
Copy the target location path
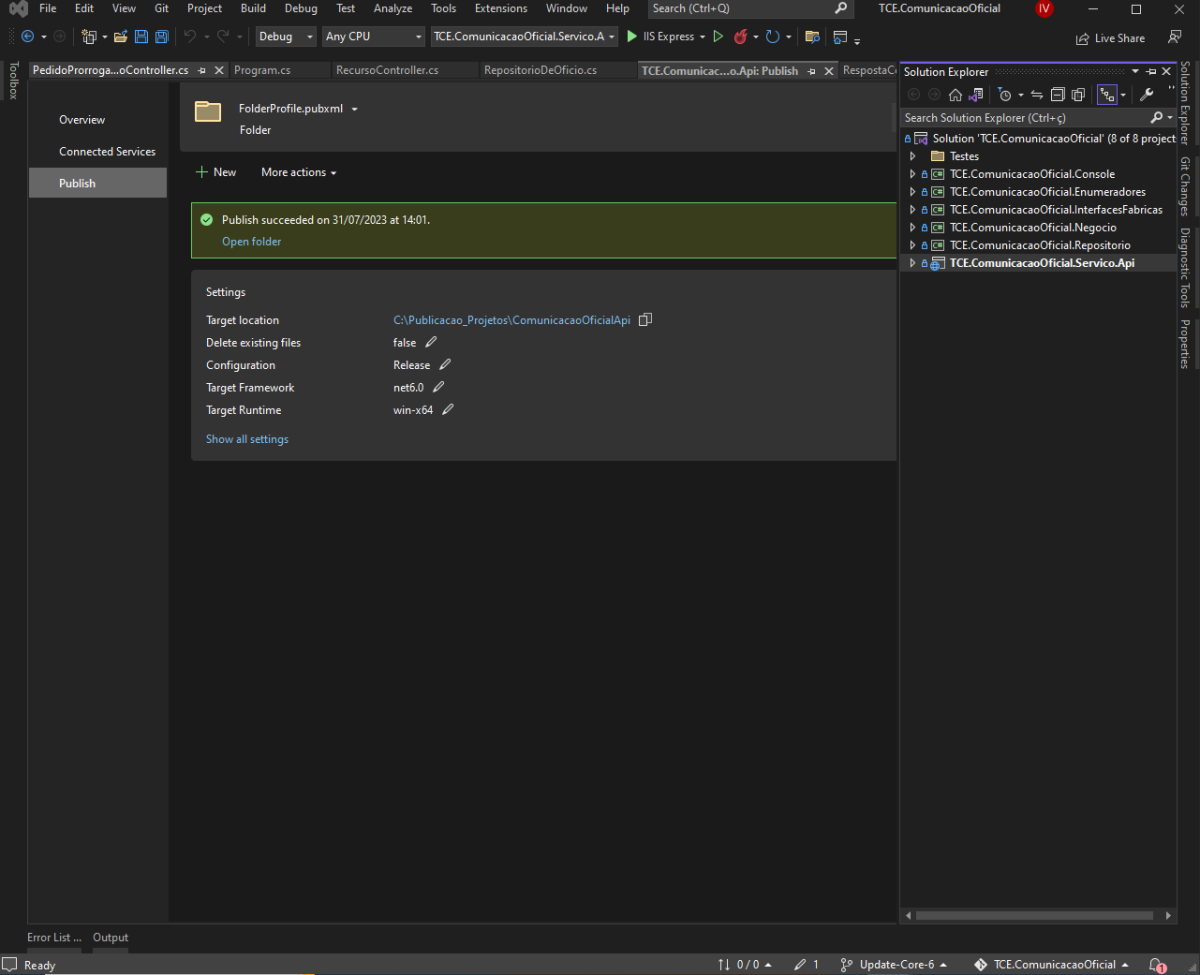click(645, 320)
